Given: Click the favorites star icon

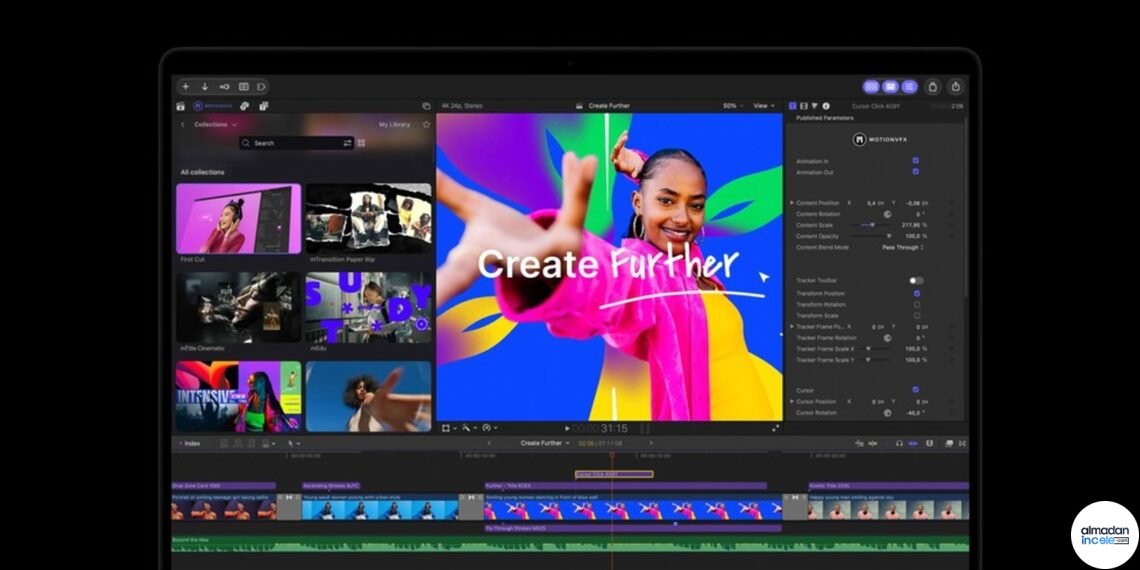Looking at the screenshot, I should click(x=426, y=124).
